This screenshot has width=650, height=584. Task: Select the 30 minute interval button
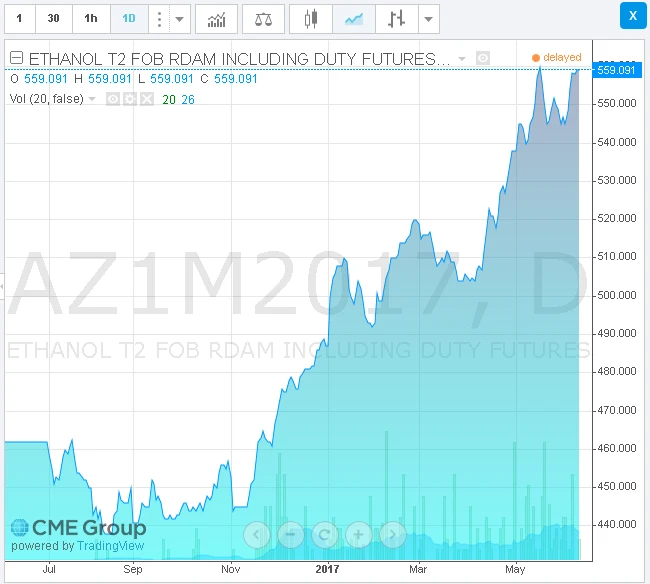pos(53,19)
